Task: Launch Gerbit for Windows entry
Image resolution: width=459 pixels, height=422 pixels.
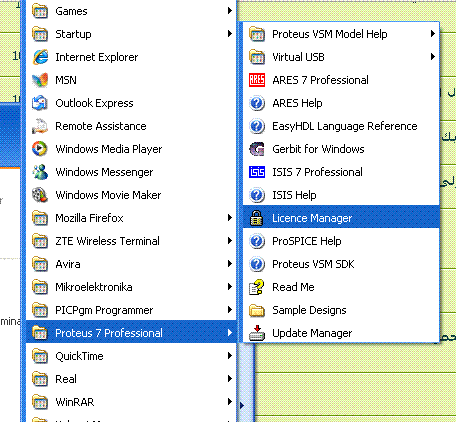Action: (341, 149)
